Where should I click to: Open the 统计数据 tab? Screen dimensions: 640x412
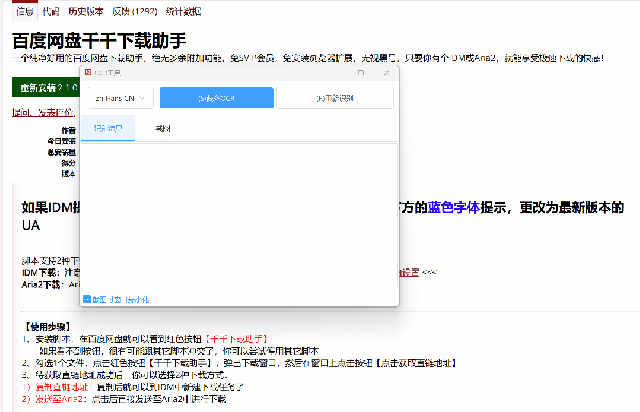point(183,11)
